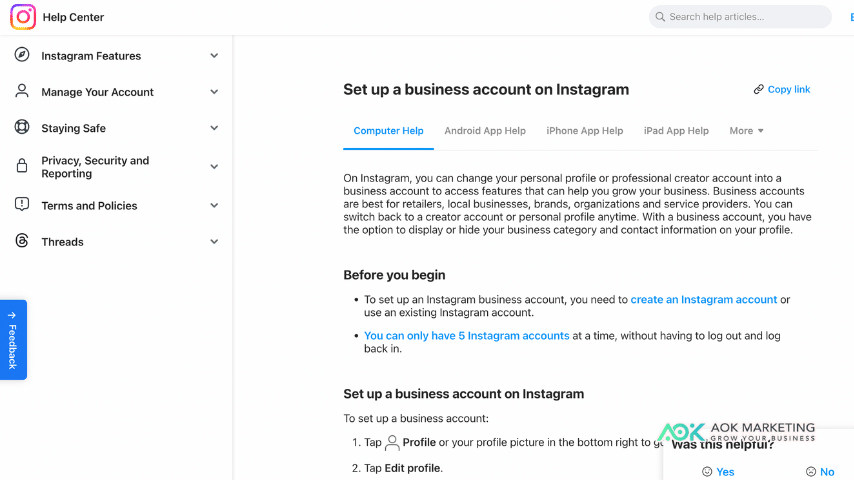Screen dimensions: 854x480
Task: Open the create an Instagram account link
Action: 704,299
